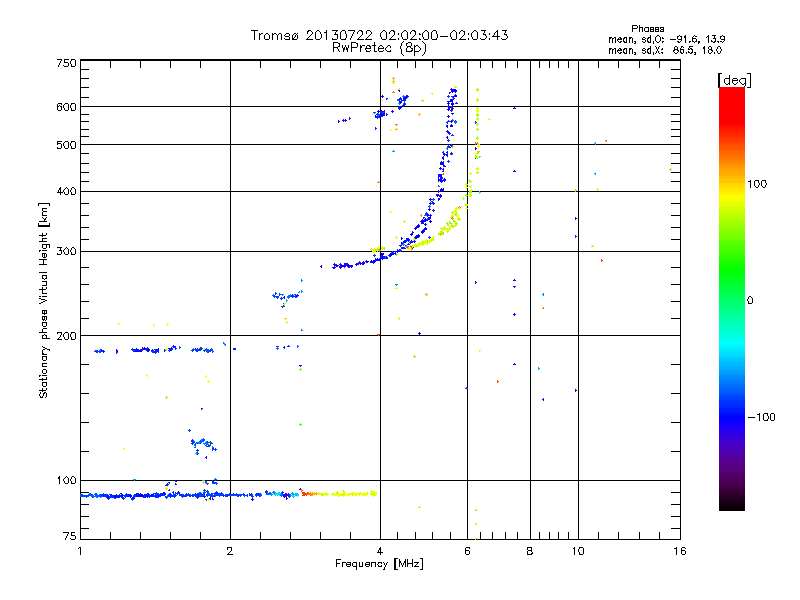Viewport: 800px width, 600px height.
Task: Click the phase colorbar
Action: pyautogui.click(x=732, y=298)
